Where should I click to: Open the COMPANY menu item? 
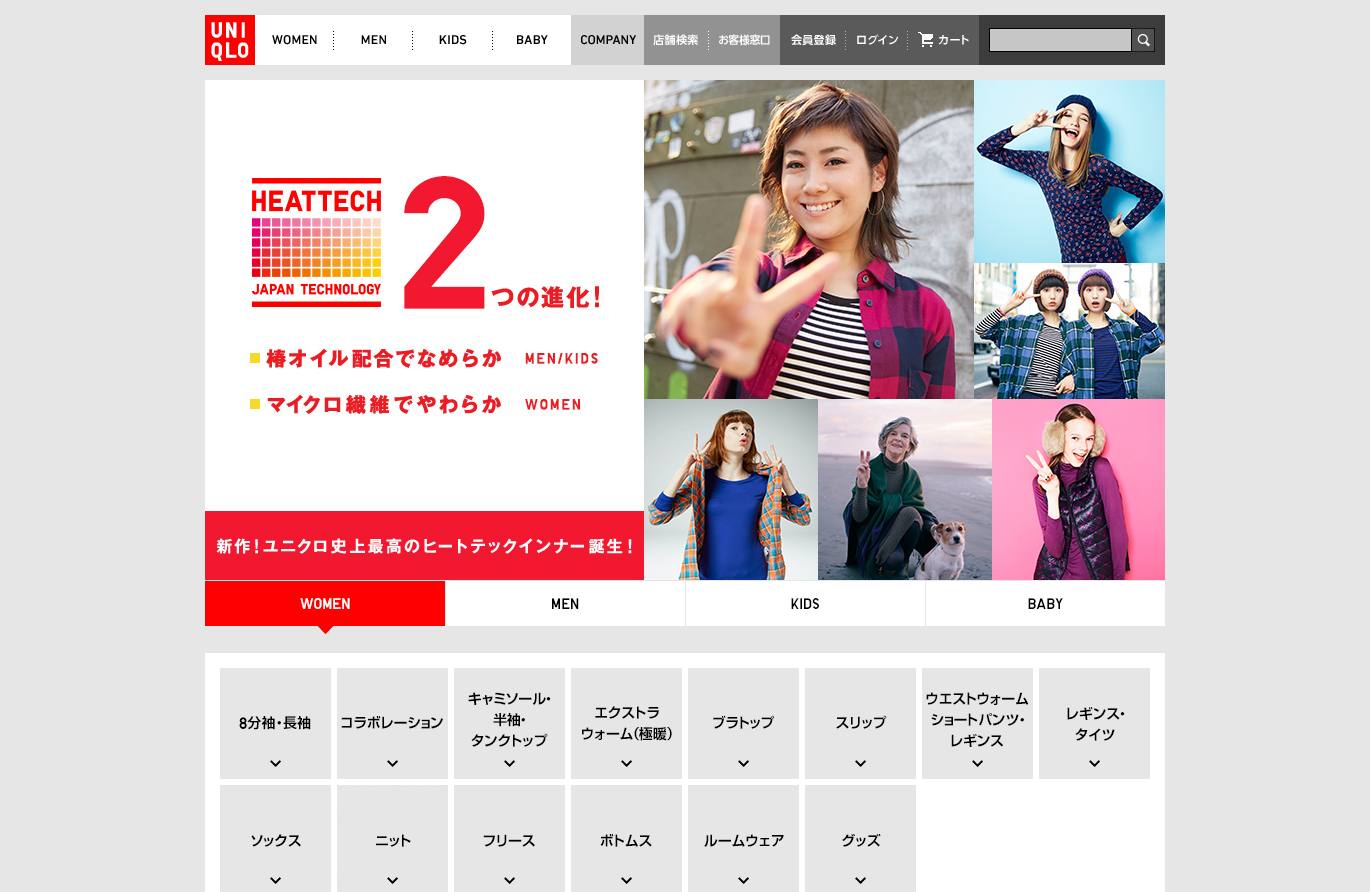[x=608, y=40]
